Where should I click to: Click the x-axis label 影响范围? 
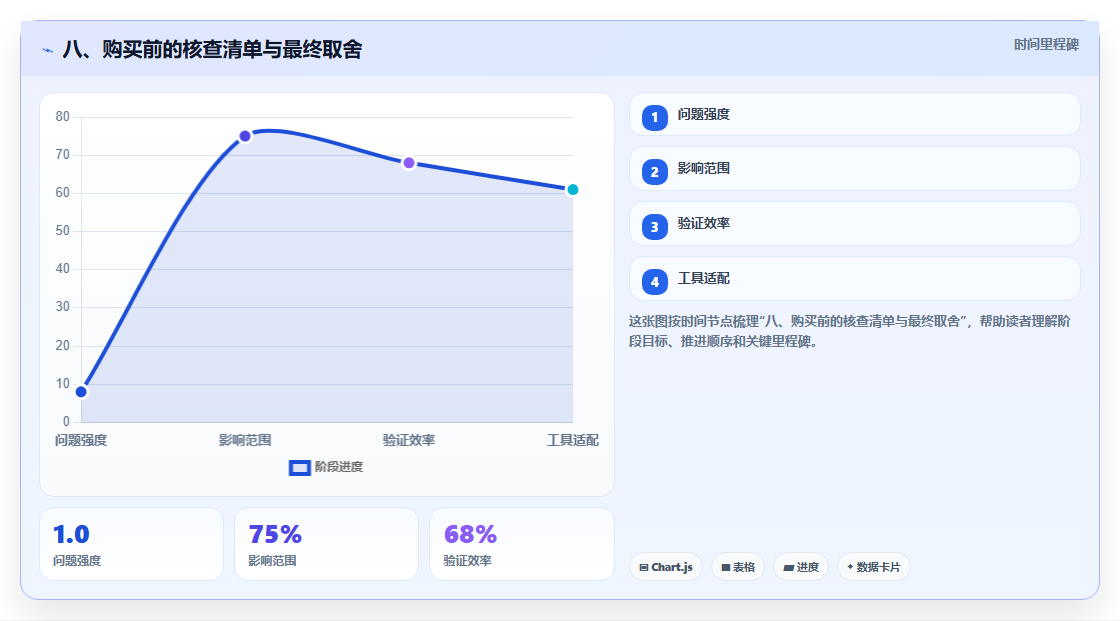245,440
